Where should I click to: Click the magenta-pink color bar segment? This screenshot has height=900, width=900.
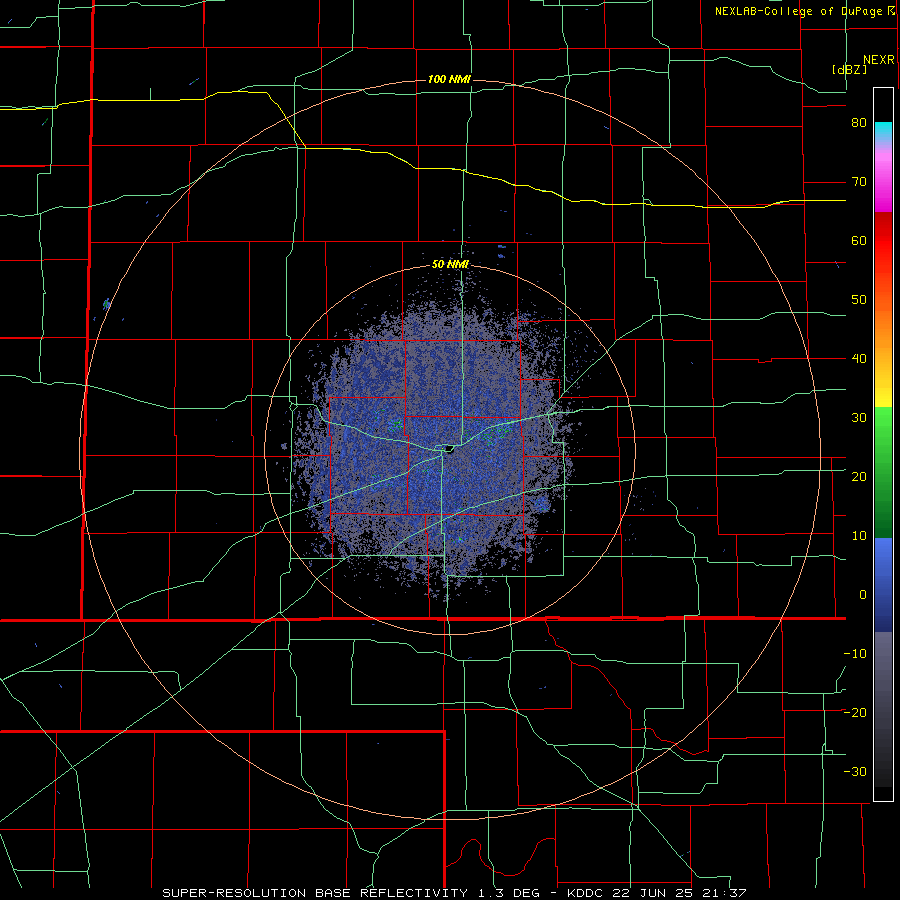coord(883,184)
